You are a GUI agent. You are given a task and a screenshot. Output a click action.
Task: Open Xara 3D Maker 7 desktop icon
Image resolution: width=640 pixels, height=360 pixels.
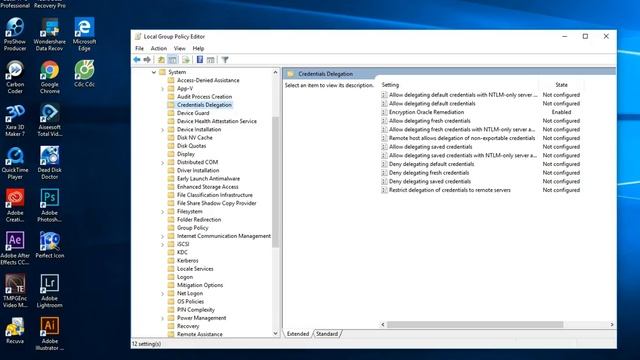15,120
